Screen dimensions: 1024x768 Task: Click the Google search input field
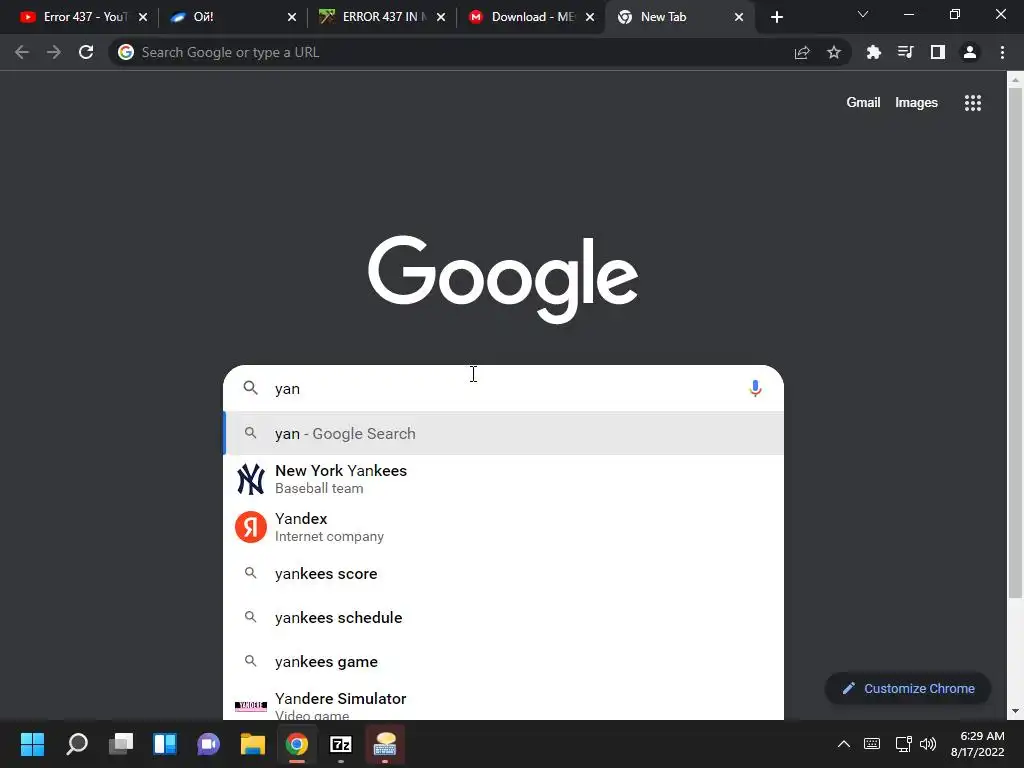point(503,389)
